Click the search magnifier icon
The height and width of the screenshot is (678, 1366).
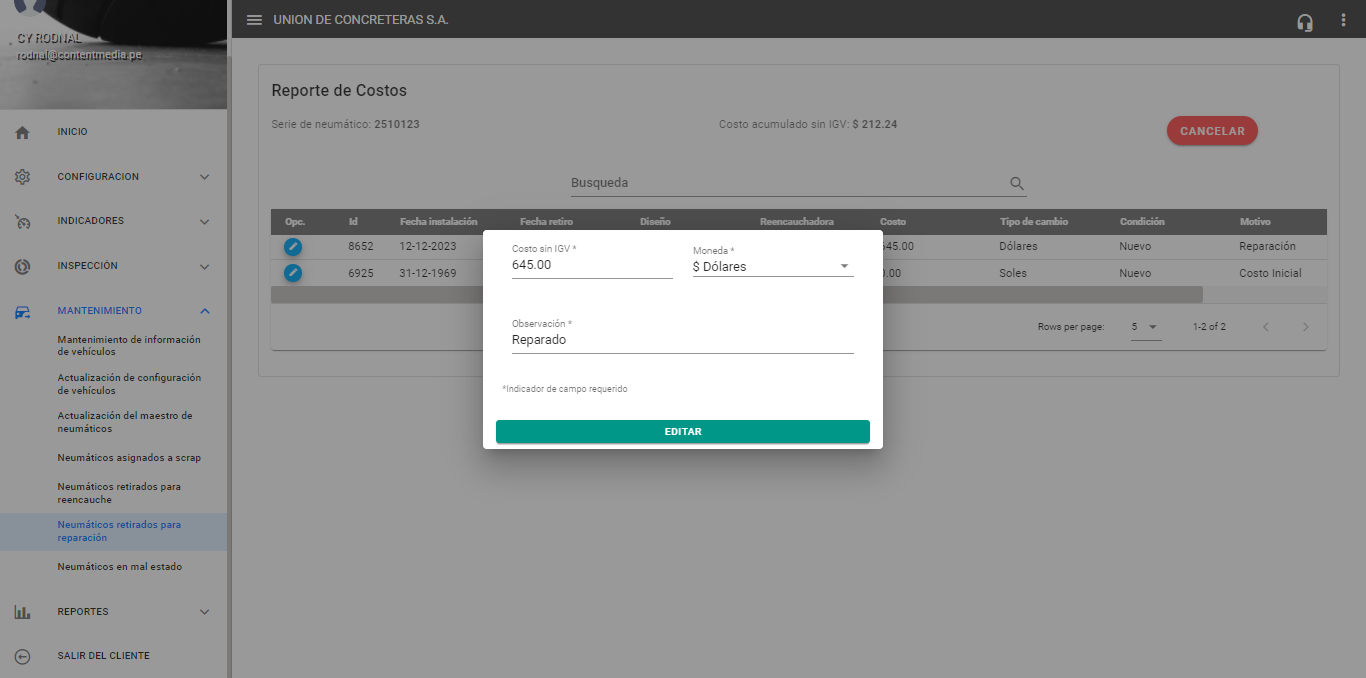[1017, 184]
